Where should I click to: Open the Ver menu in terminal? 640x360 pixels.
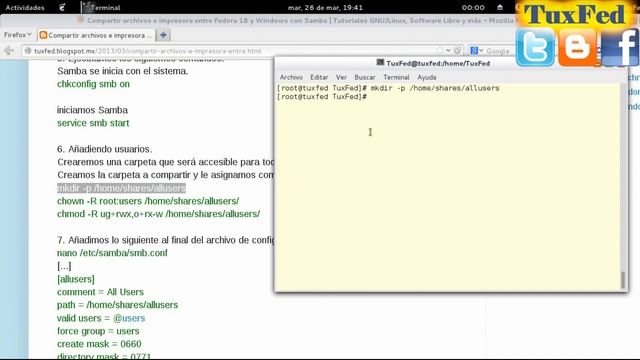click(341, 77)
